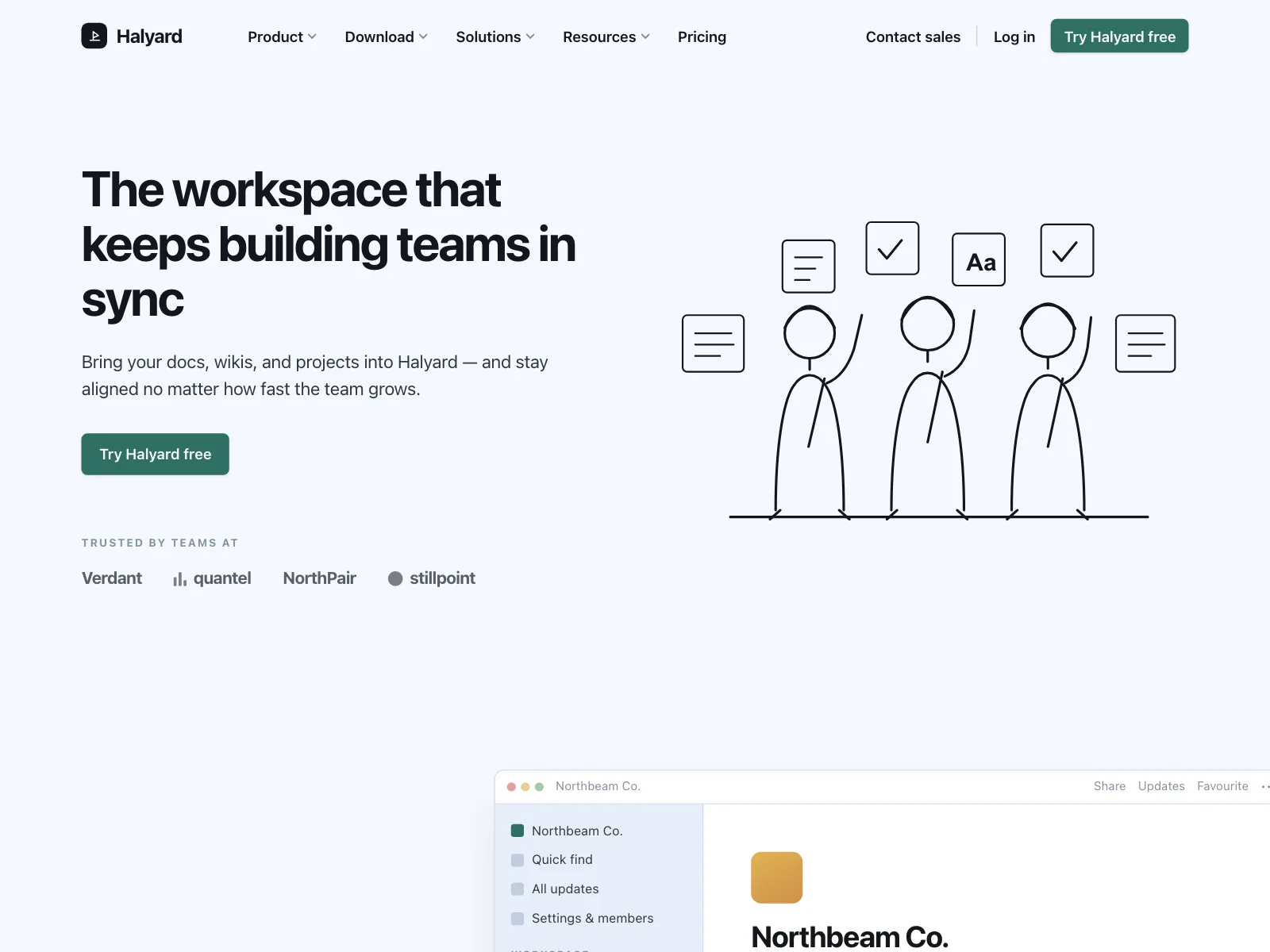The height and width of the screenshot is (952, 1270).
Task: Click the Settings & members sidebar icon
Action: tap(518, 919)
